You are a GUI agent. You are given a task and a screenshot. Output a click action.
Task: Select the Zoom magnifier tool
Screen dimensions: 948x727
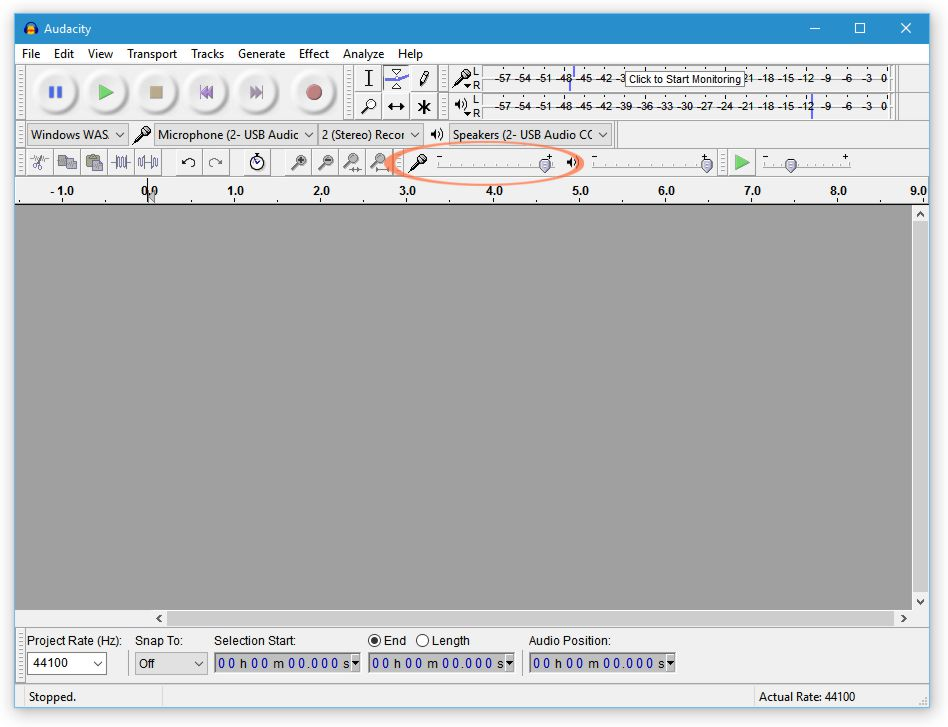368,106
